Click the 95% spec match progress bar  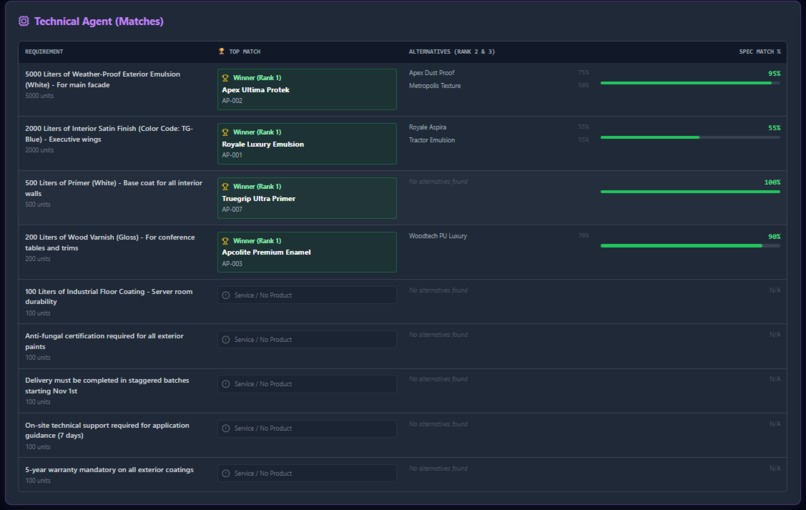pos(690,83)
